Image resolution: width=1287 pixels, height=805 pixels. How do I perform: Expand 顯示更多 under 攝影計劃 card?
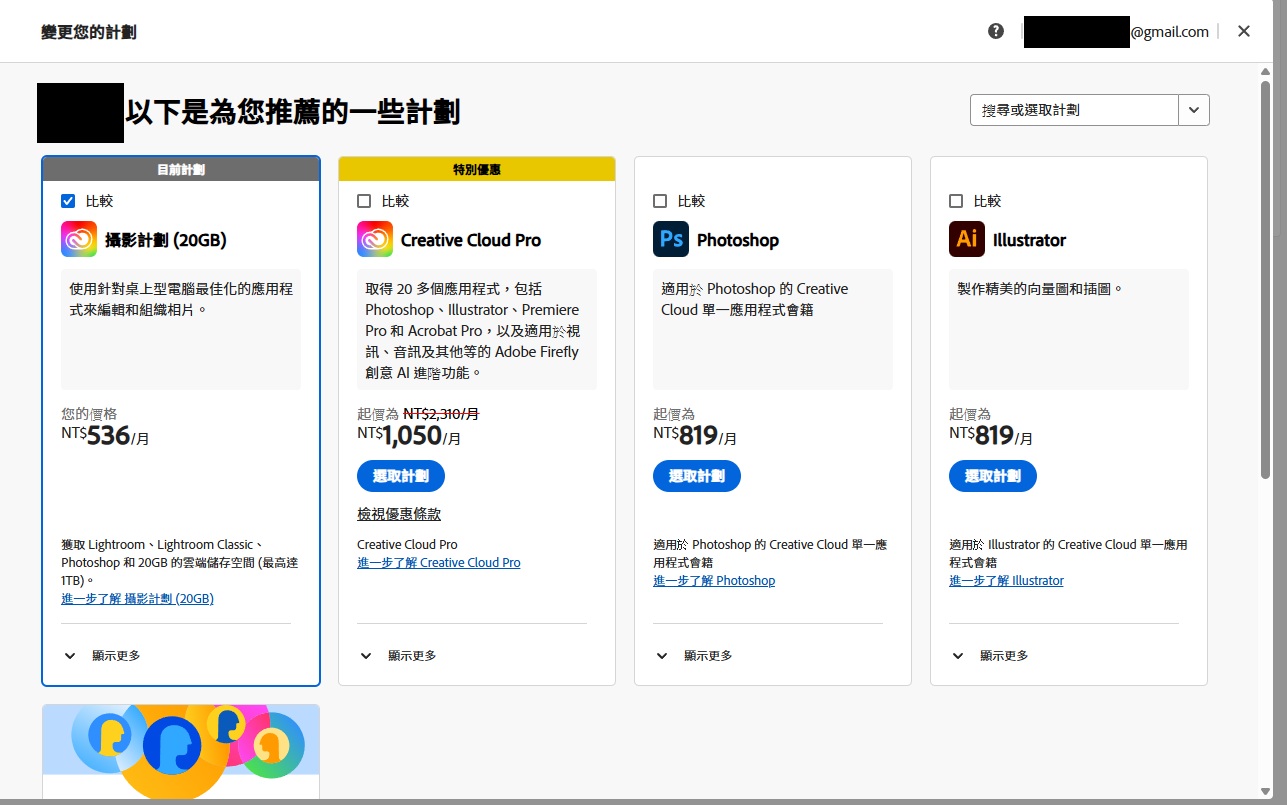coord(101,656)
